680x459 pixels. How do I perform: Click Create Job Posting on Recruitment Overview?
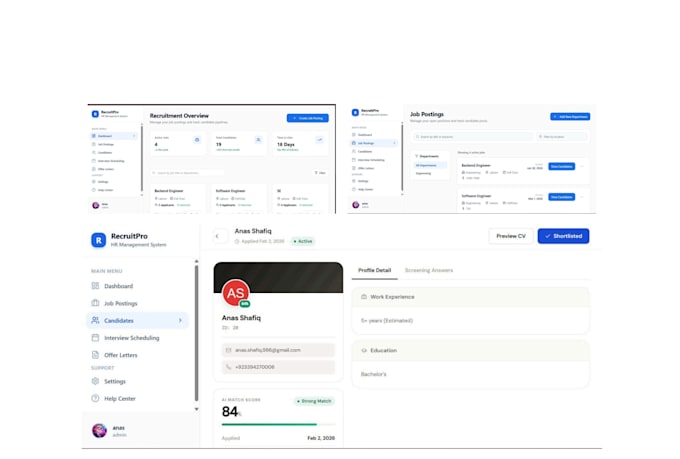point(307,118)
